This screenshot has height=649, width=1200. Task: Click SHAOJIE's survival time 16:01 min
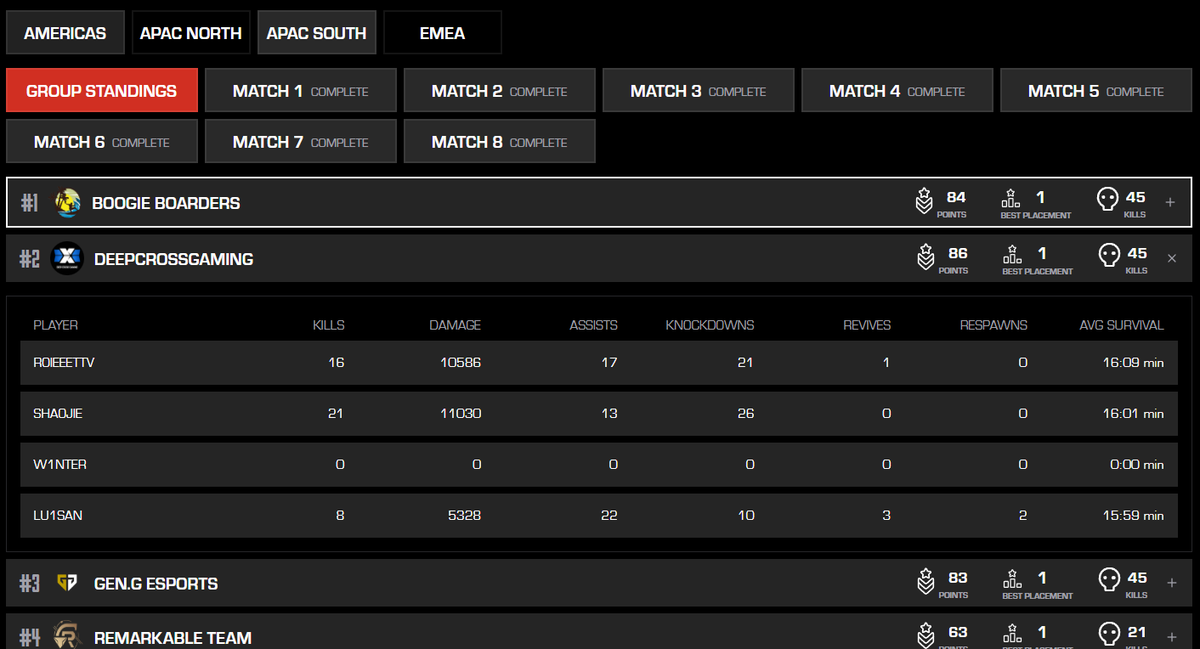tap(1133, 413)
